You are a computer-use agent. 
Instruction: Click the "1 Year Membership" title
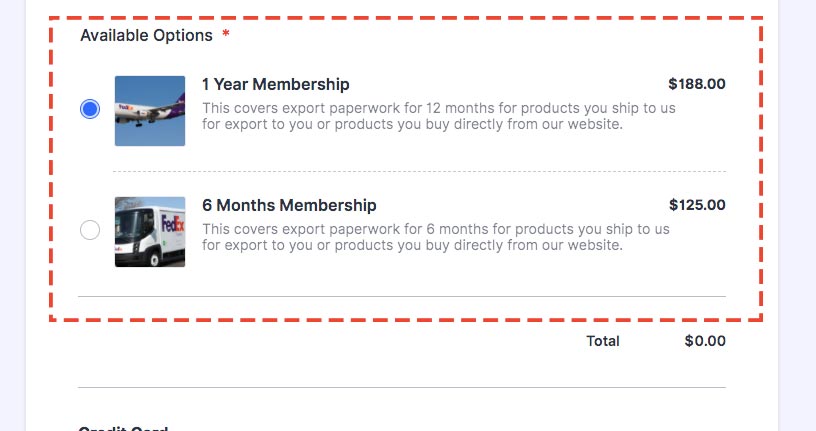coord(276,84)
